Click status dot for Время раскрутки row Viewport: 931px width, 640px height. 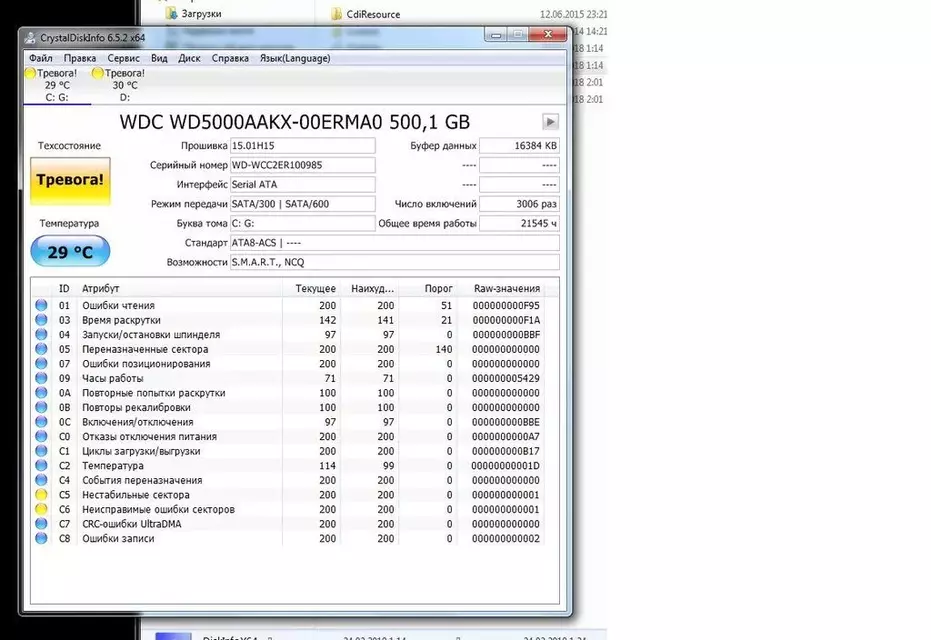point(41,320)
